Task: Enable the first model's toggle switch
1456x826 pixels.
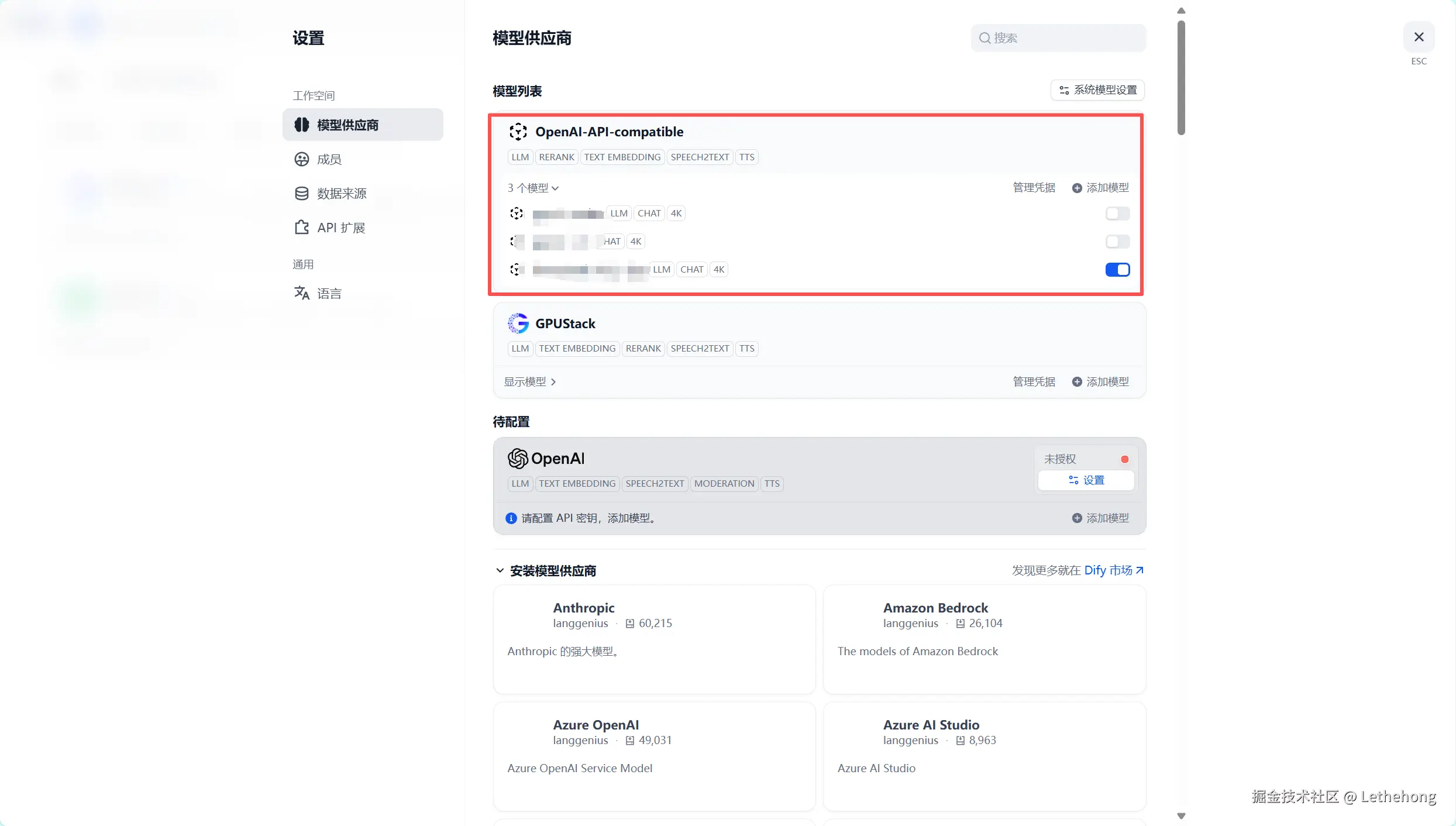Action: (x=1117, y=214)
